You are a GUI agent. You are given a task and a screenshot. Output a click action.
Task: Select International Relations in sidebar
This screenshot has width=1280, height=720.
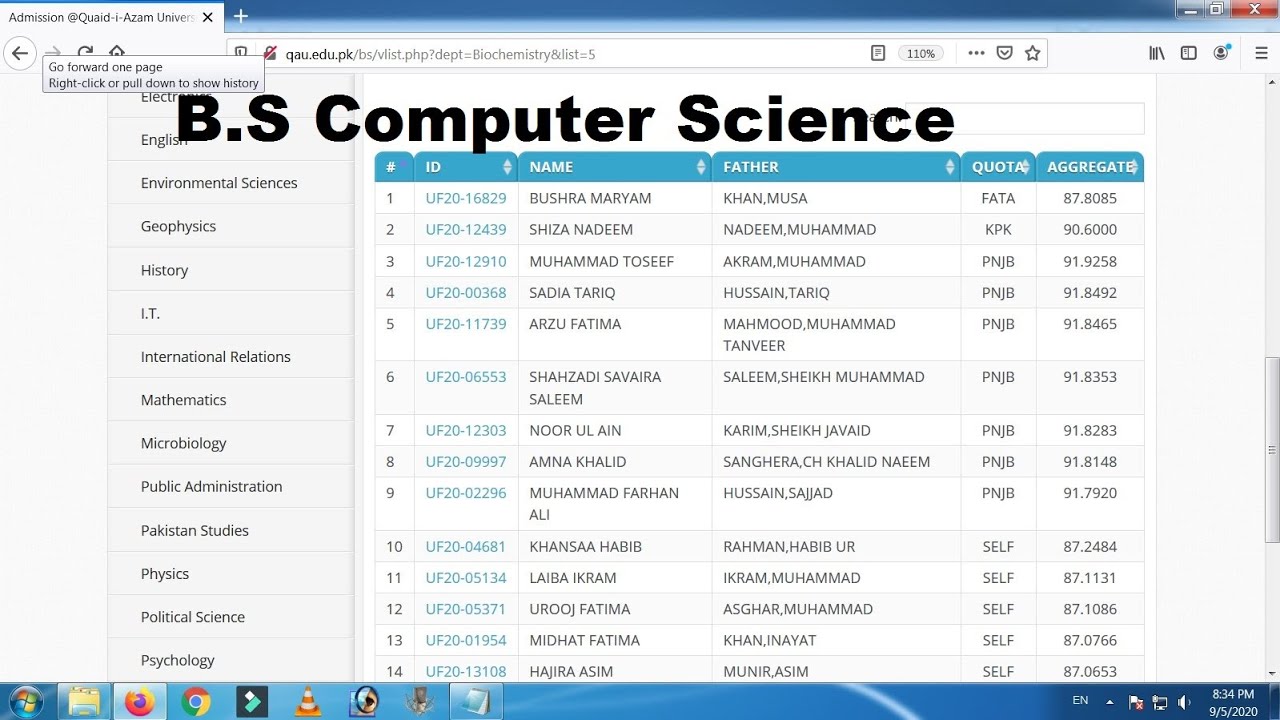click(215, 356)
